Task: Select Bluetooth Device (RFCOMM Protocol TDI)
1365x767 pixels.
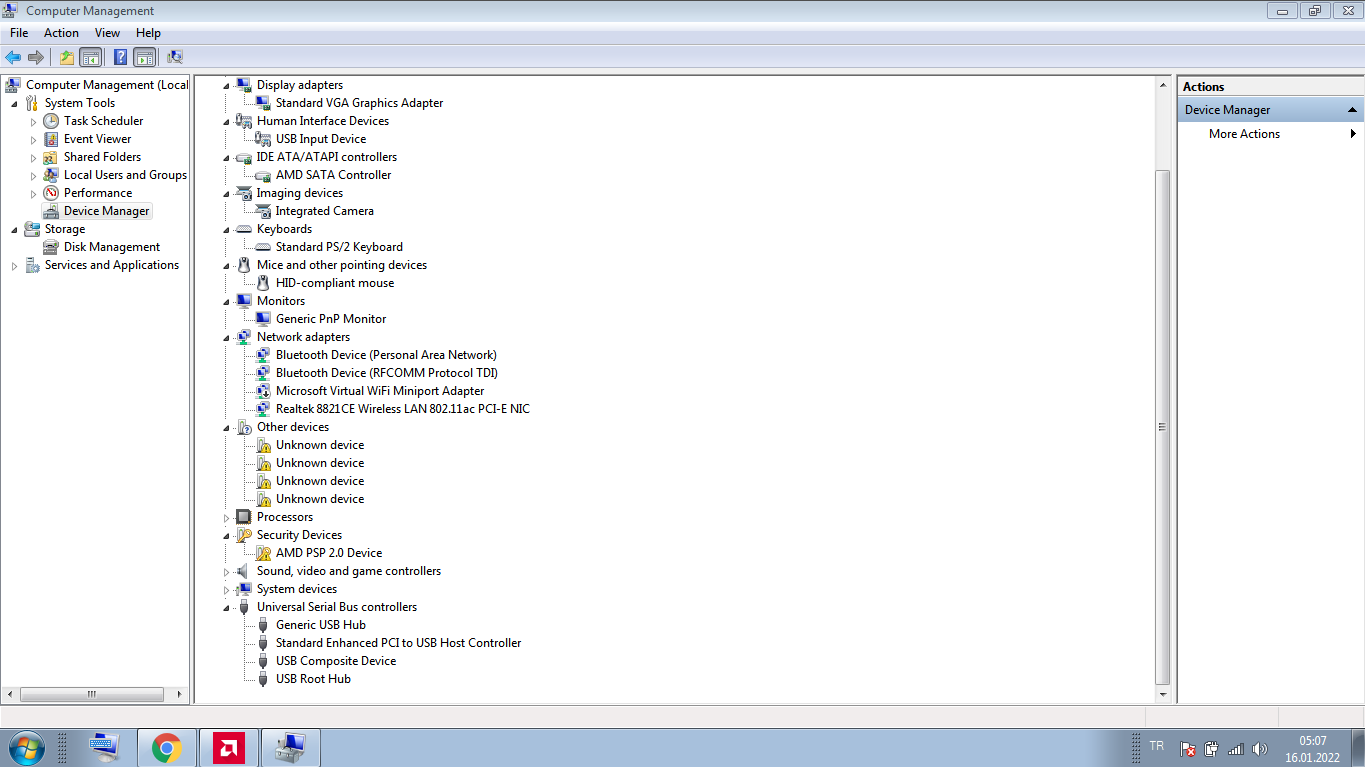Action: [387, 373]
